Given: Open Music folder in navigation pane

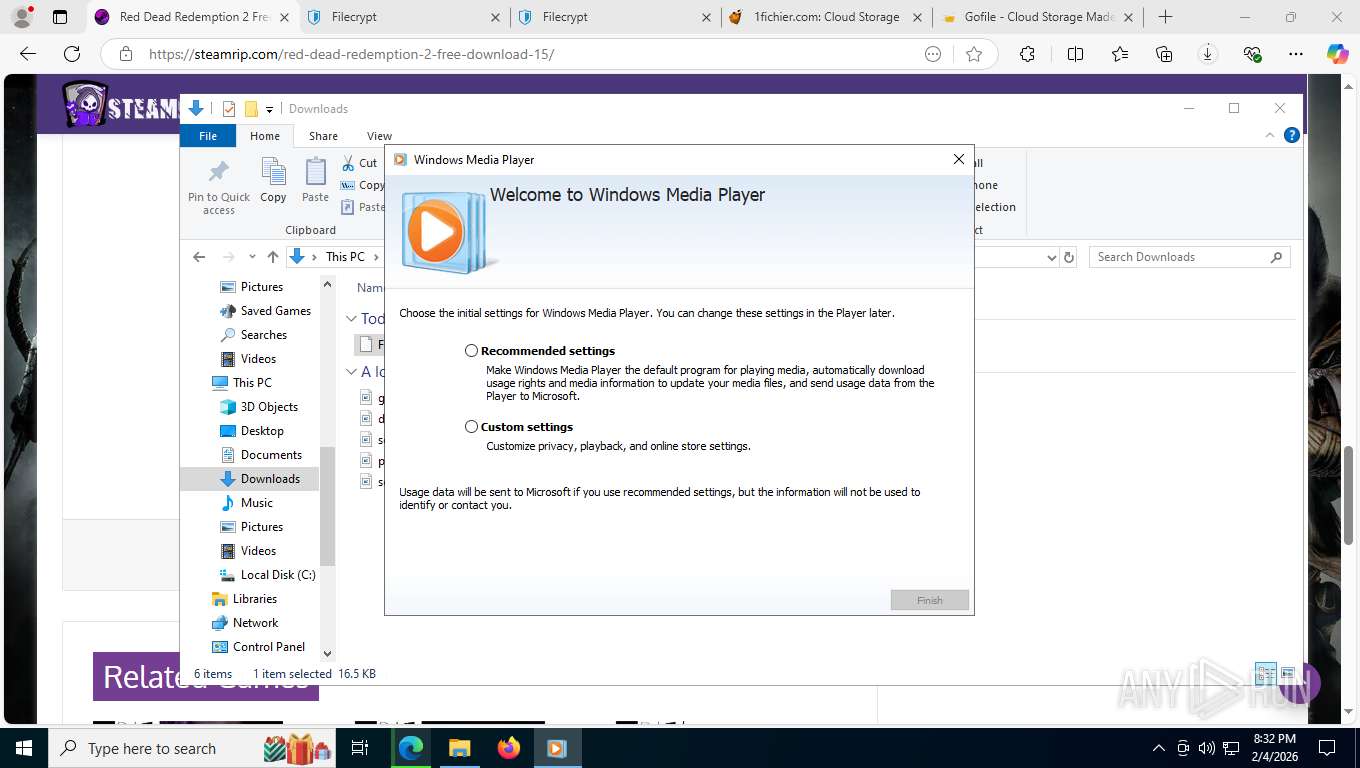Looking at the screenshot, I should click(256, 503).
